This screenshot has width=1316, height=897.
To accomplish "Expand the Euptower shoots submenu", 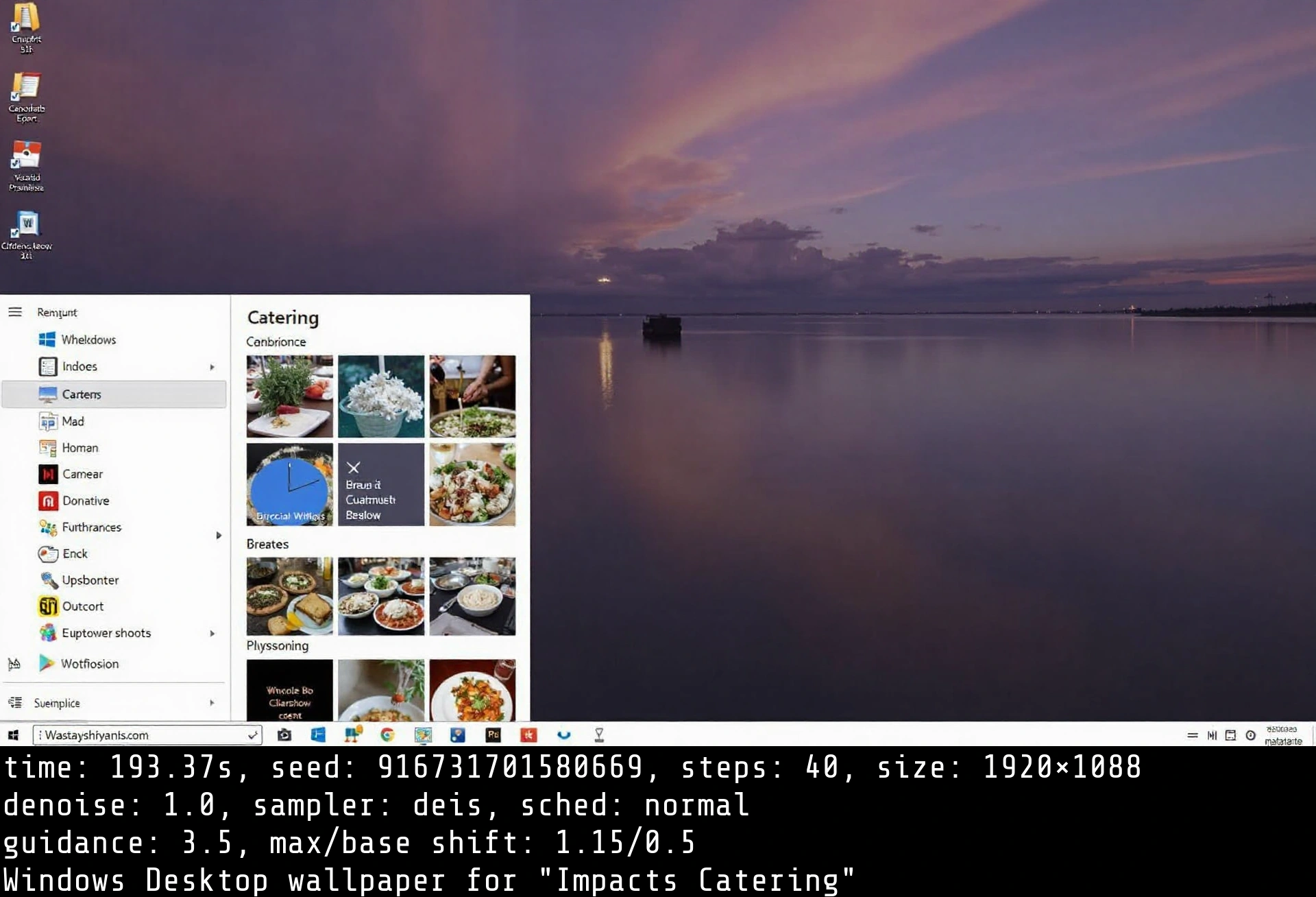I will click(211, 633).
